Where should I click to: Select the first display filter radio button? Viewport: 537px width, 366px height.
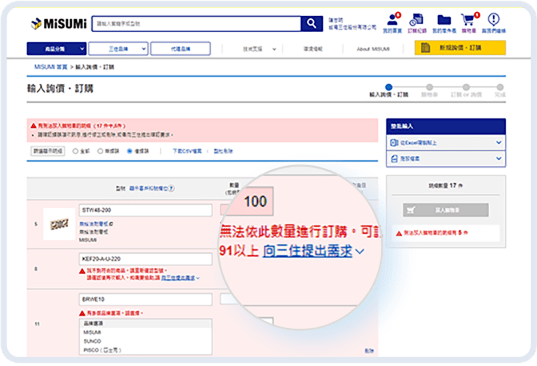click(x=75, y=151)
